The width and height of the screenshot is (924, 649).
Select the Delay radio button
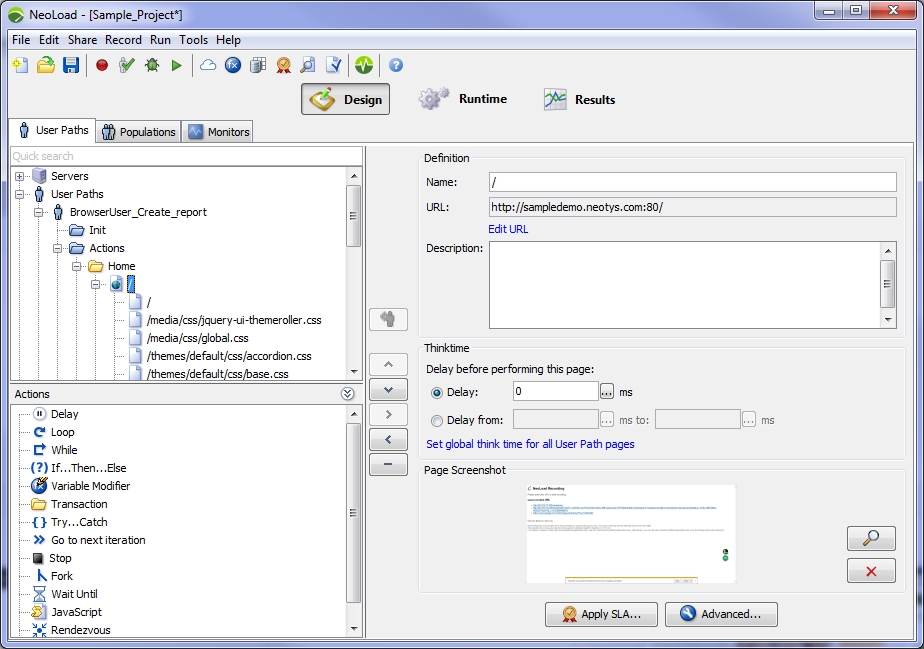click(x=437, y=393)
